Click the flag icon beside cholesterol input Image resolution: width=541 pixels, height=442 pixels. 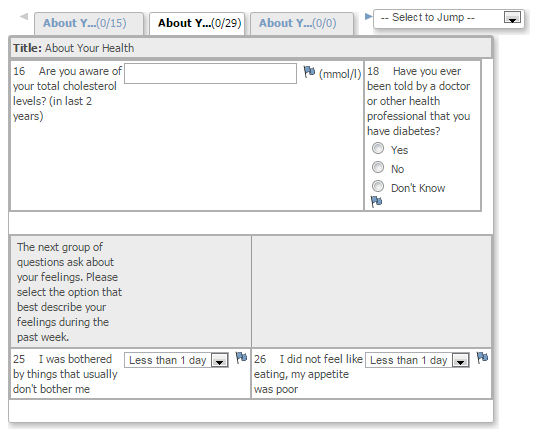[309, 71]
